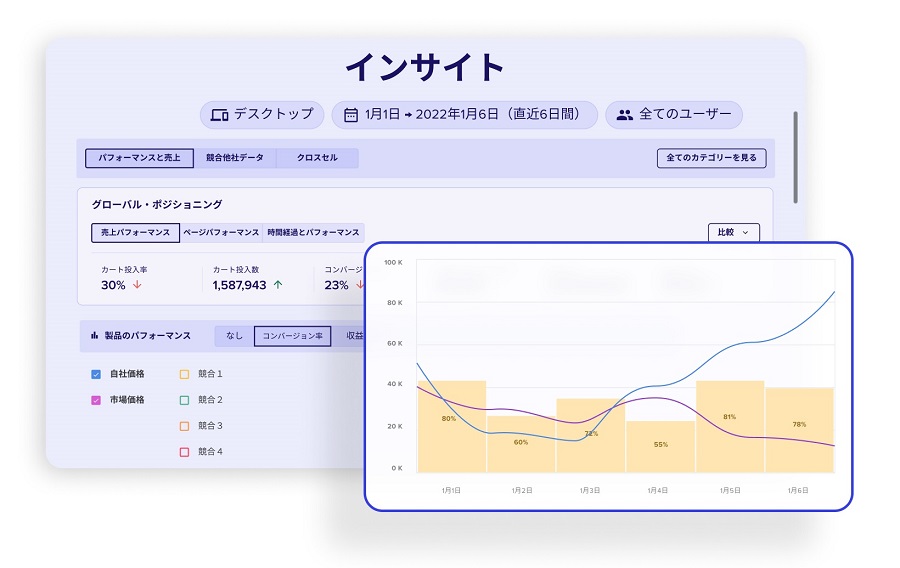Toggle the 市場価格 checkbox
This screenshot has height=568, width=900.
pyautogui.click(x=96, y=400)
